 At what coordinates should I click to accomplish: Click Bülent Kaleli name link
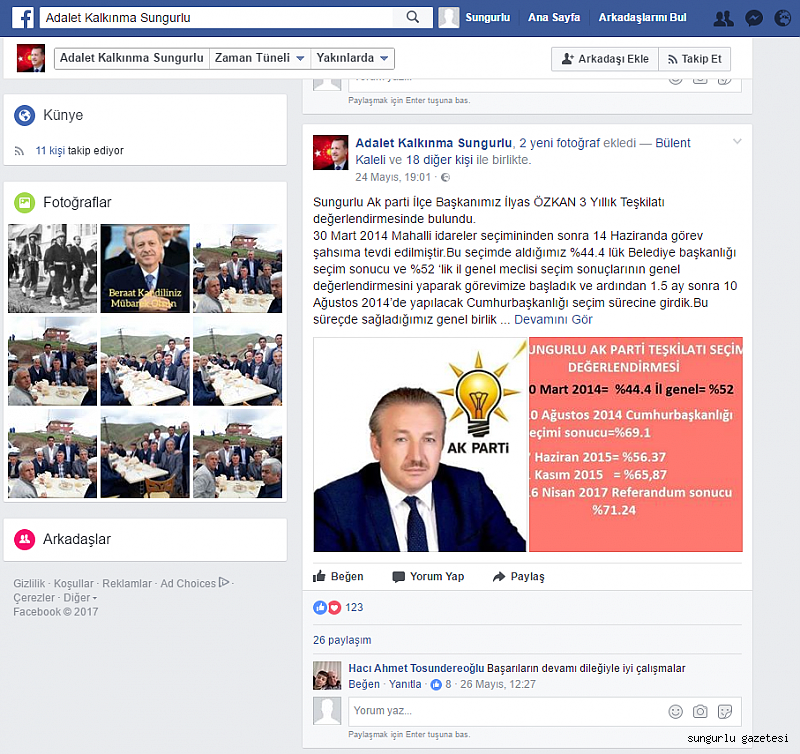point(523,152)
